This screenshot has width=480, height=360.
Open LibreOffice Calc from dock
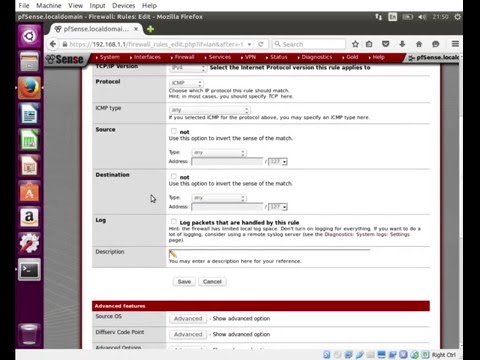pyautogui.click(x=29, y=140)
